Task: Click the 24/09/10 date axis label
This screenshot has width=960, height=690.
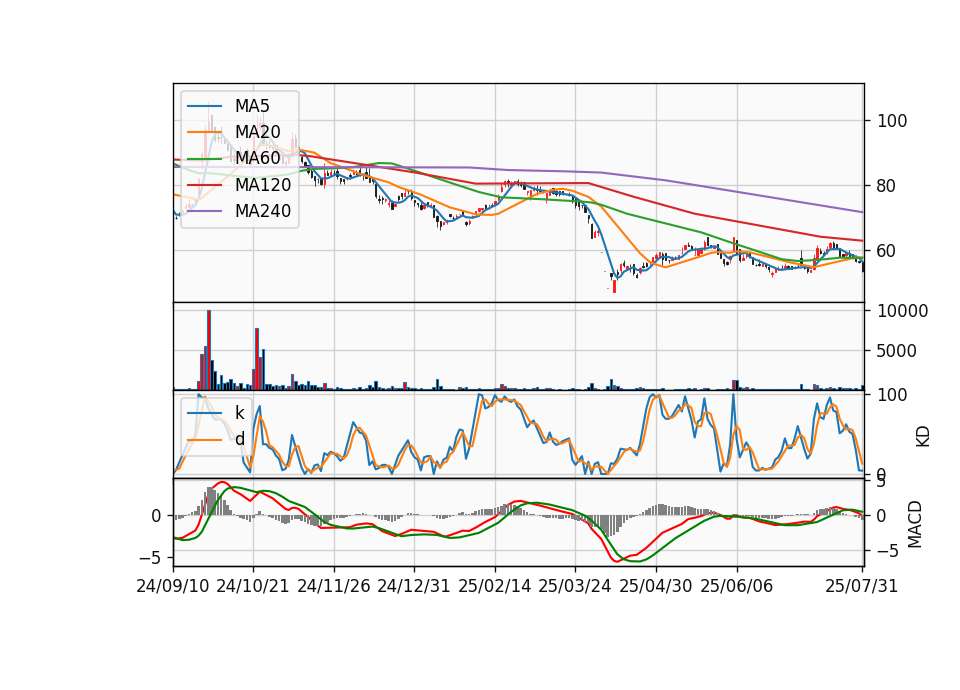Action: click(x=173, y=586)
